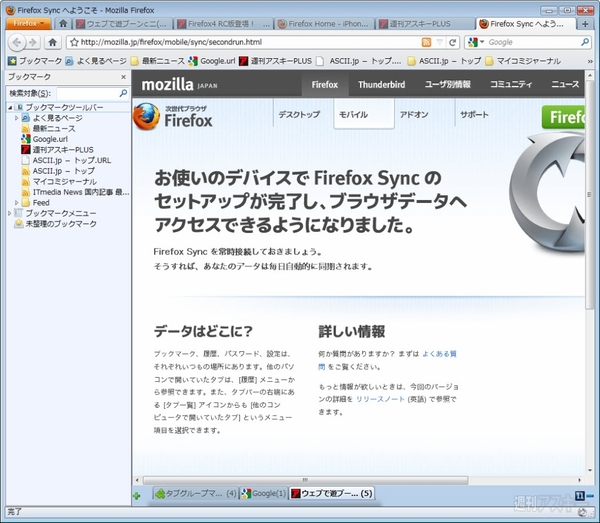This screenshot has height=523, width=600.
Task: Bookmark page with star icon in URL bar
Action: click(74, 42)
